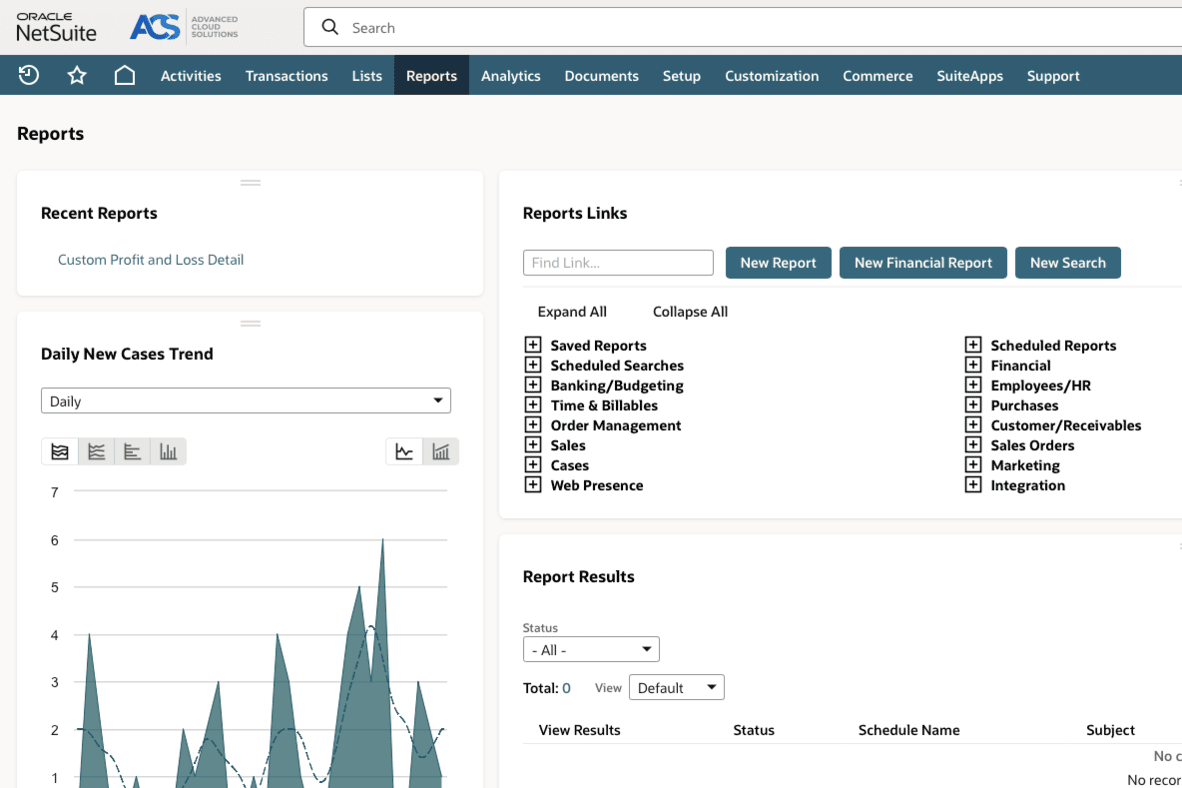Screen dimensions: 1182x788
Task: Expand the Scheduled Reports category
Action: 973,345
